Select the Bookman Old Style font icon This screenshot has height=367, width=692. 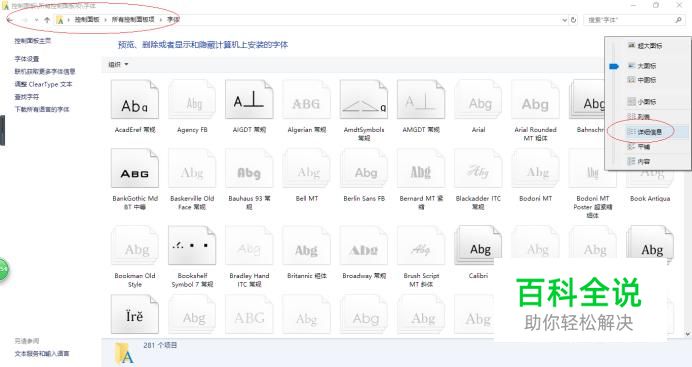[135, 246]
